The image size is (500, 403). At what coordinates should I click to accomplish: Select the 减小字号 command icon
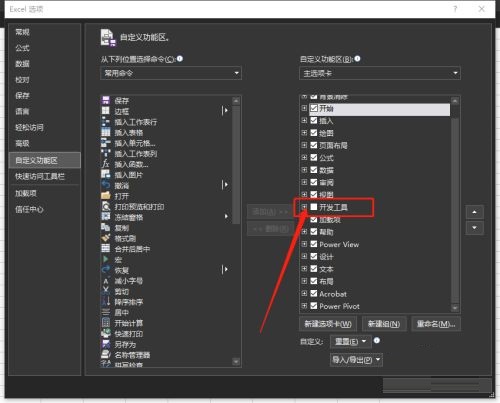106,281
